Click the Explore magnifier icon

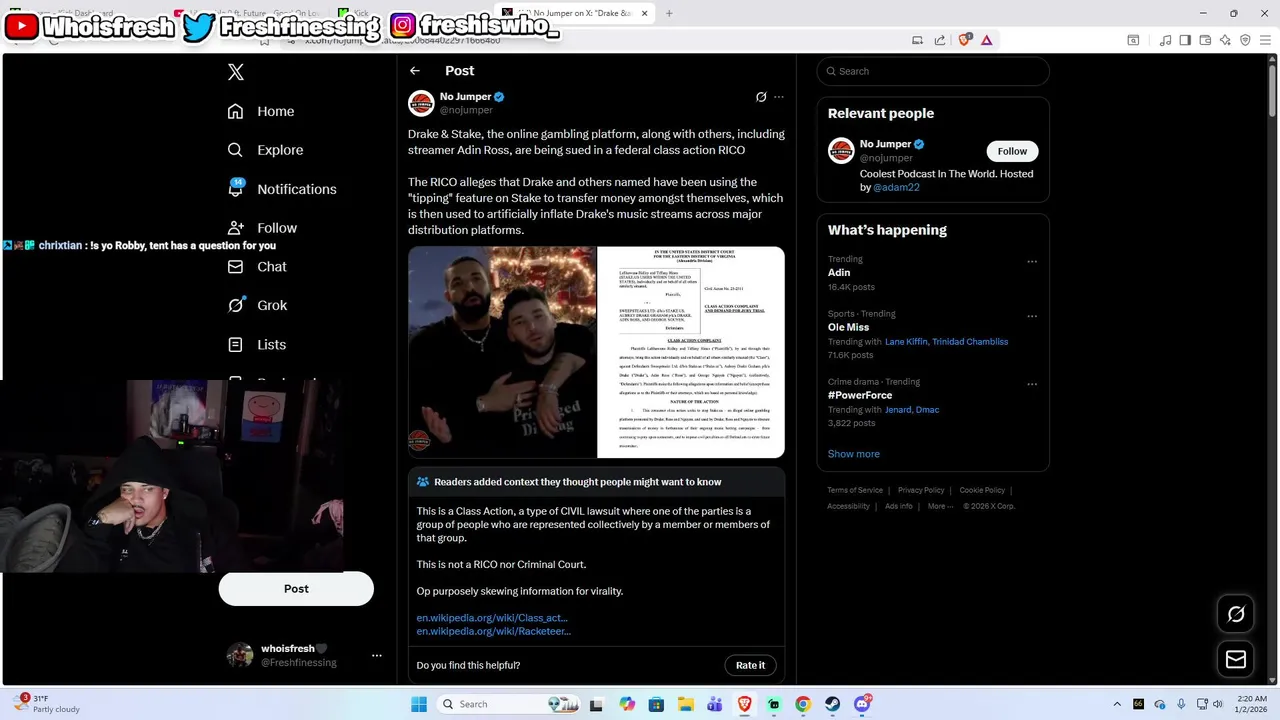[x=235, y=150]
